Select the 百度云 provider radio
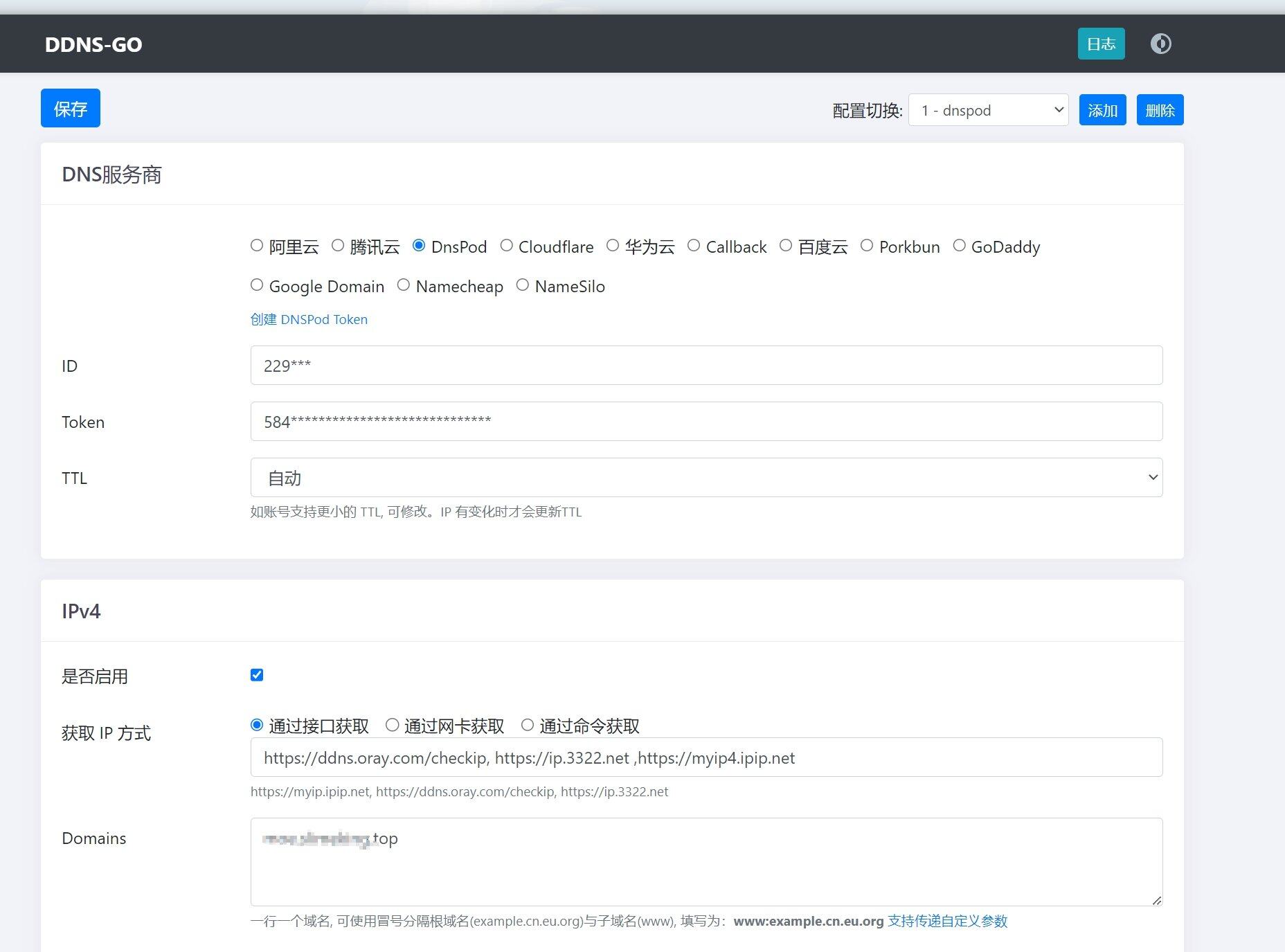1285x952 pixels. pos(786,245)
